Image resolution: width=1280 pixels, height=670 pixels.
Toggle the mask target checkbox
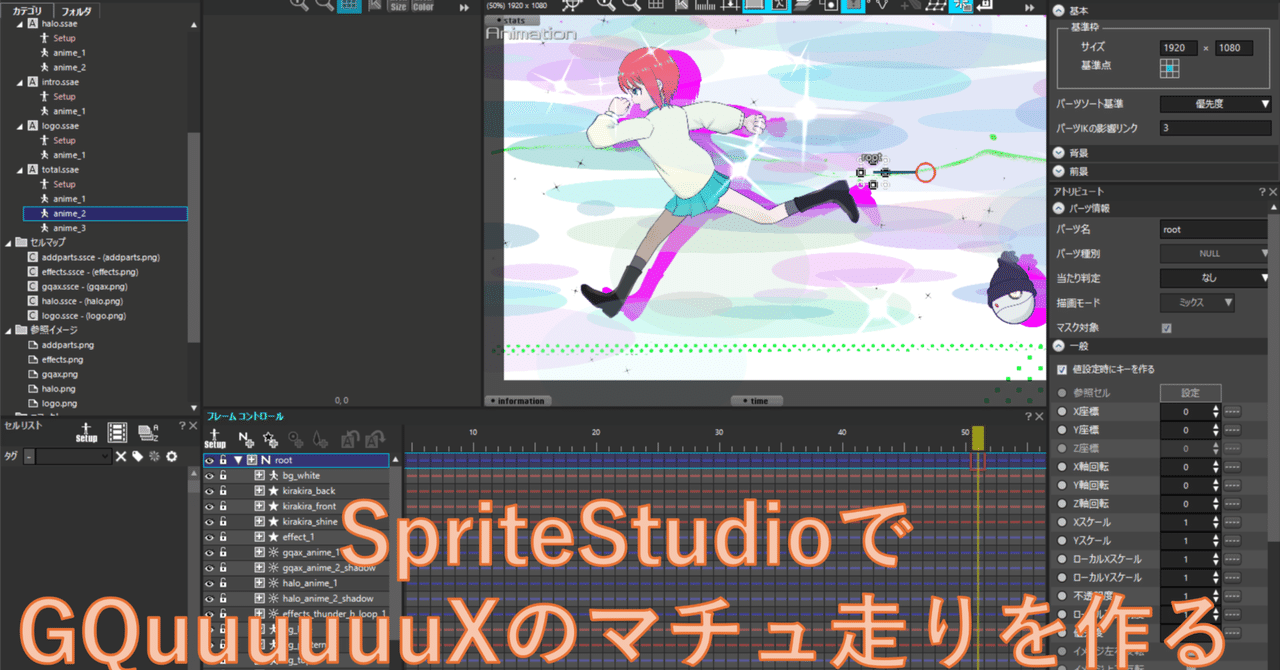pyautogui.click(x=1166, y=328)
